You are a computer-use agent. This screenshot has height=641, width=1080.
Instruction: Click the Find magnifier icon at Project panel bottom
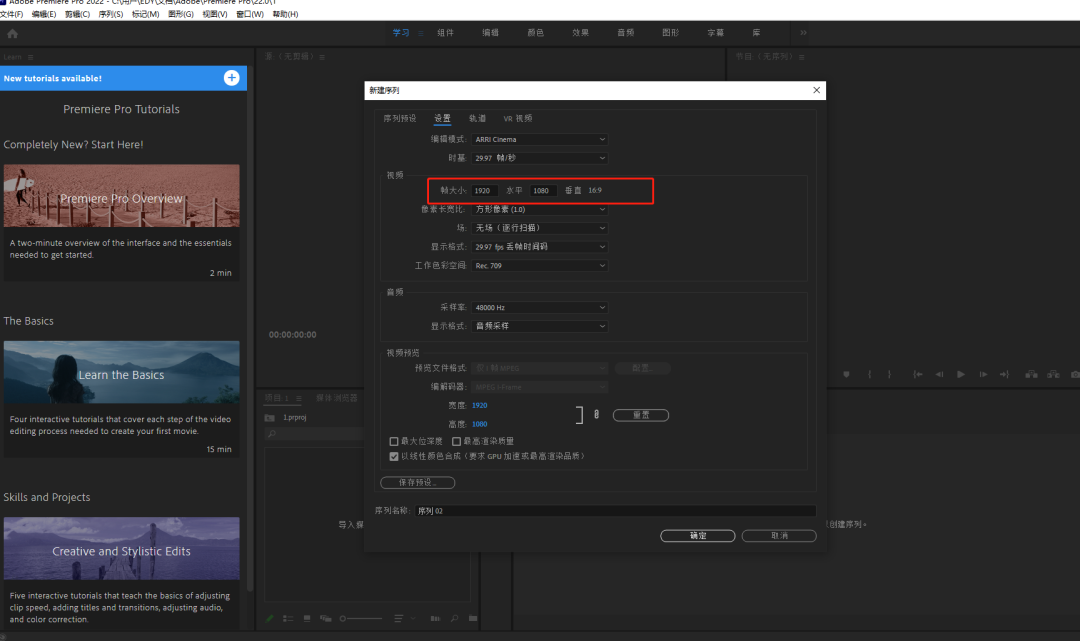tap(454, 618)
